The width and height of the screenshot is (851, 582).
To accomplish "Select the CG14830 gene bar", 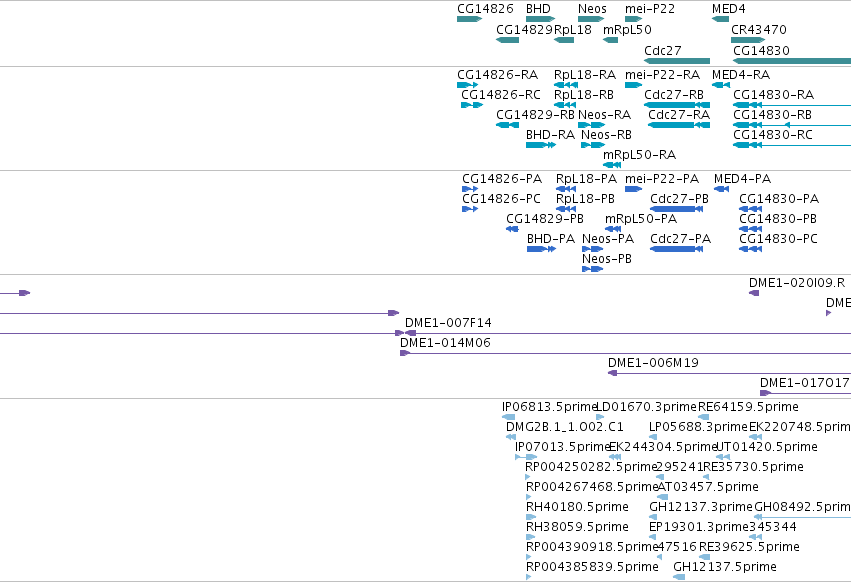I will [792, 61].
